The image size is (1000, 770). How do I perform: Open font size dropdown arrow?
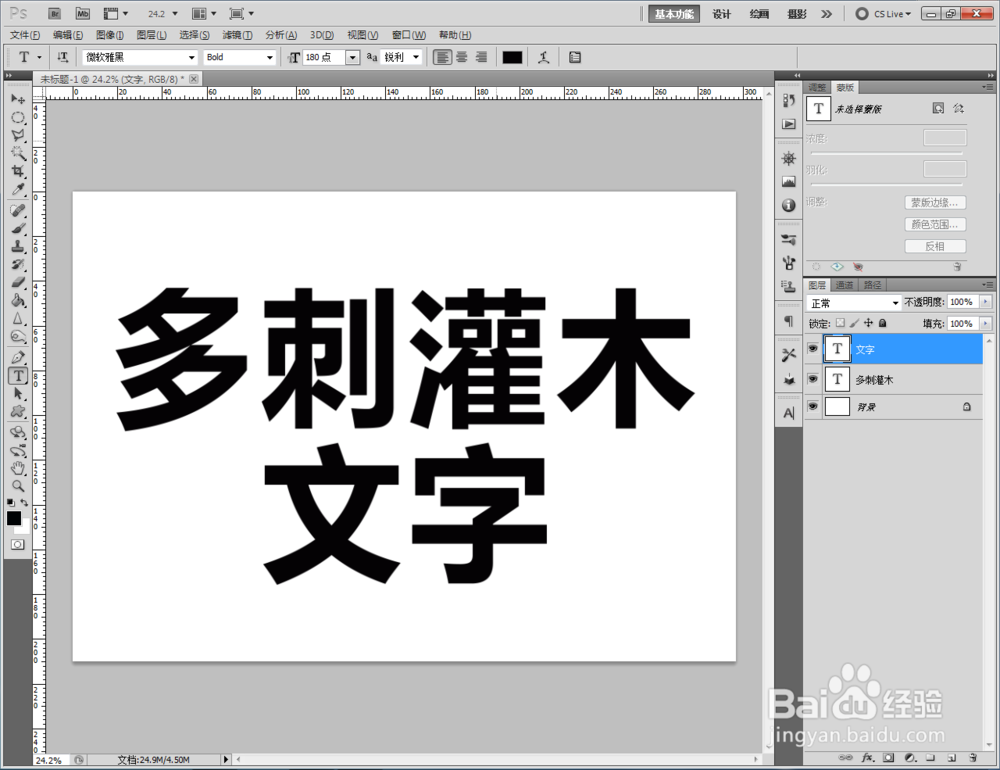tap(353, 57)
